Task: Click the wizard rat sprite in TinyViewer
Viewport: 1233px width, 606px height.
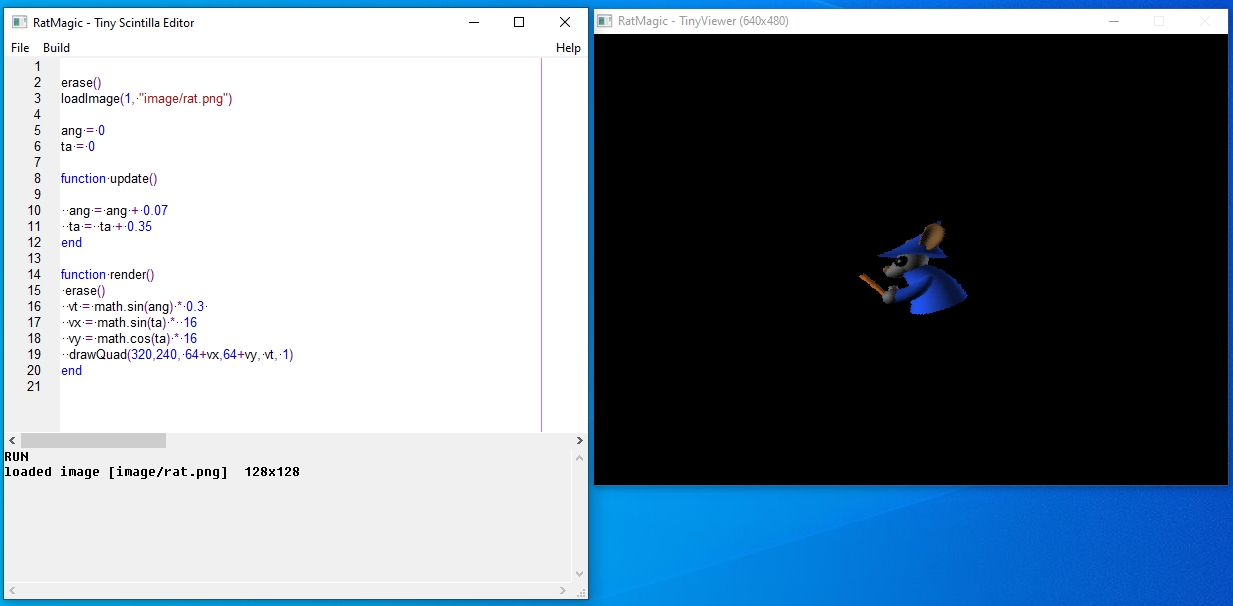Action: pyautogui.click(x=914, y=268)
